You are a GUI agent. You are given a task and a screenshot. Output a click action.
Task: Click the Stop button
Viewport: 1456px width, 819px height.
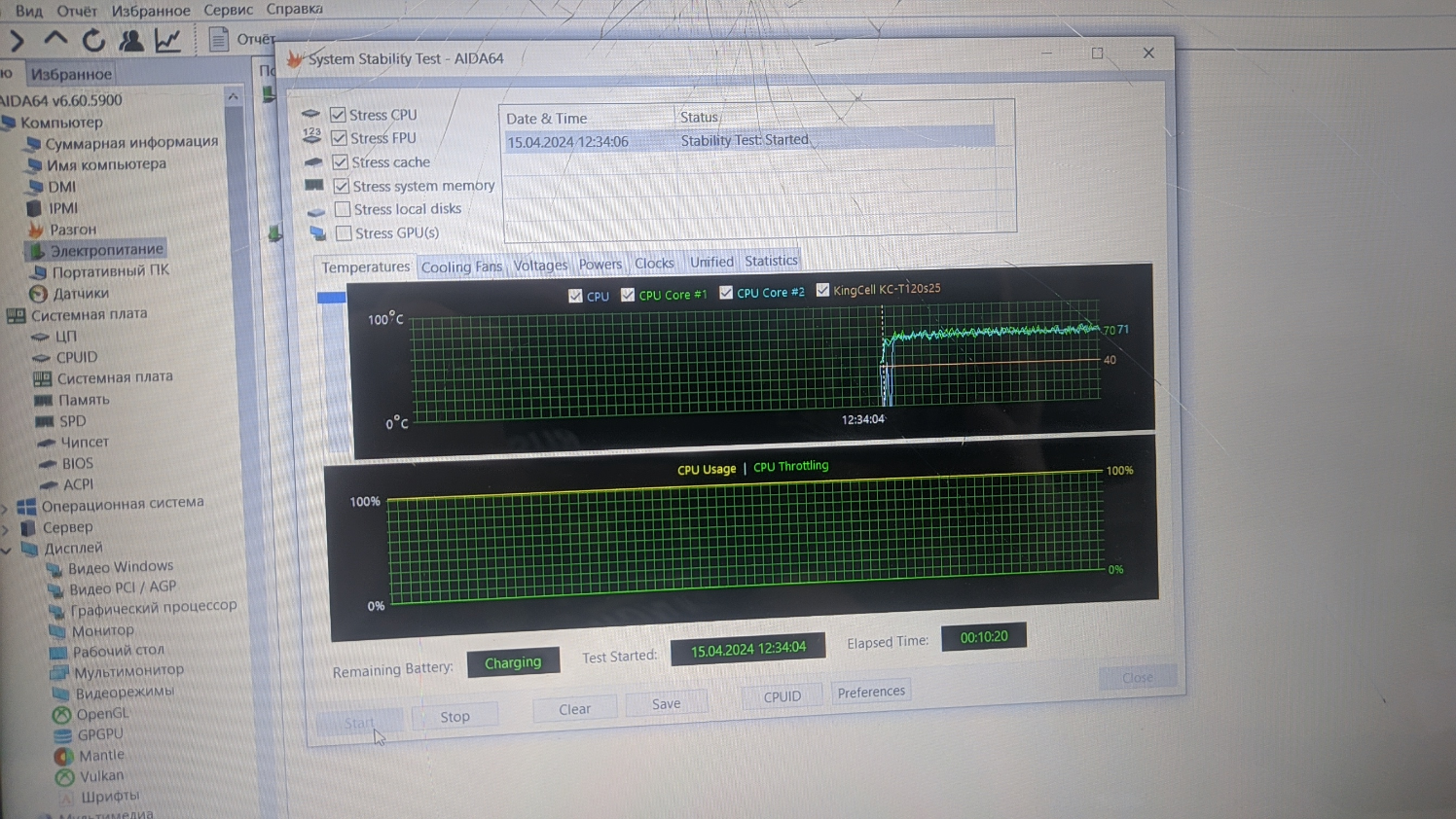[x=455, y=717]
